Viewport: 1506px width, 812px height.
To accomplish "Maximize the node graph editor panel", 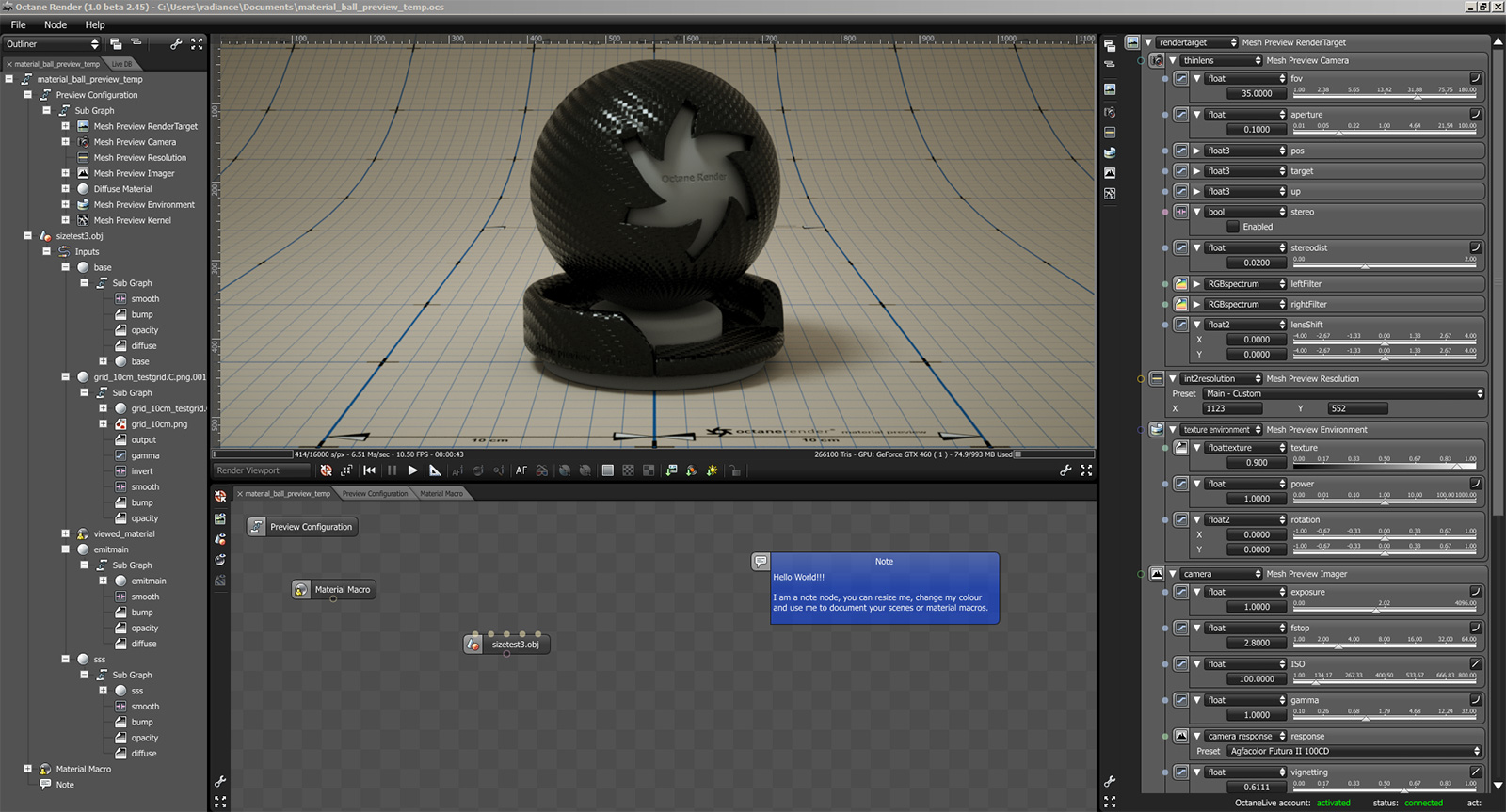I will 220,802.
